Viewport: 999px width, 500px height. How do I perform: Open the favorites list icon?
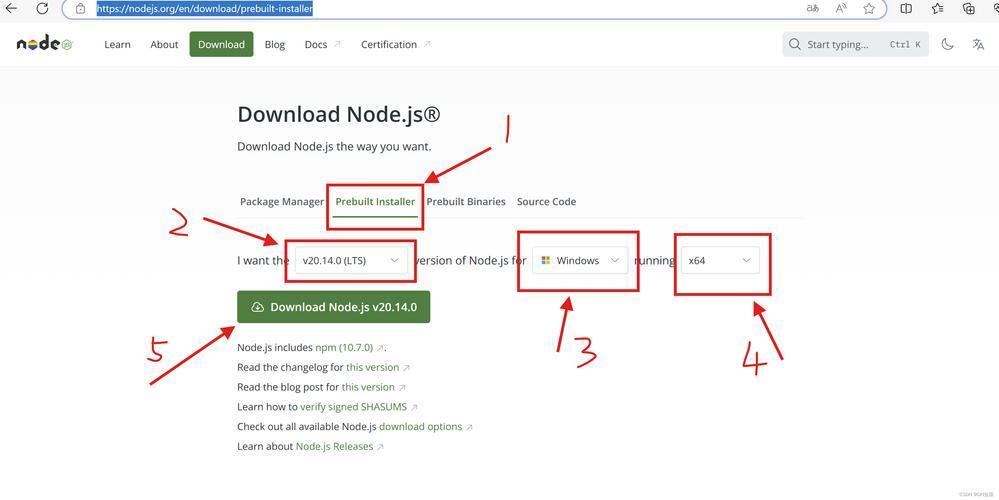tap(937, 8)
